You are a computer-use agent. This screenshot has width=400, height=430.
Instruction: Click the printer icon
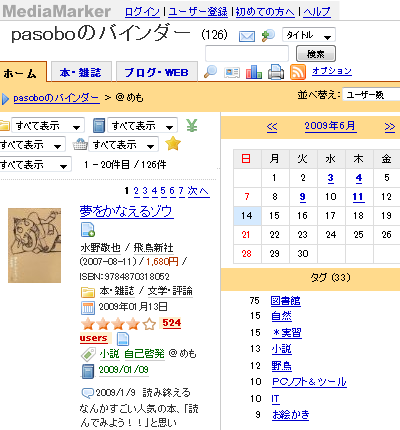[x=276, y=72]
